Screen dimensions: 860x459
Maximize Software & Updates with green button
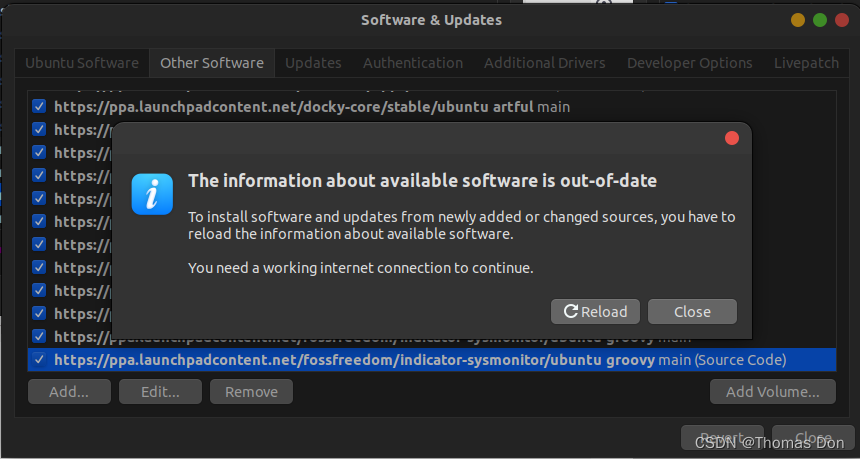[x=819, y=20]
